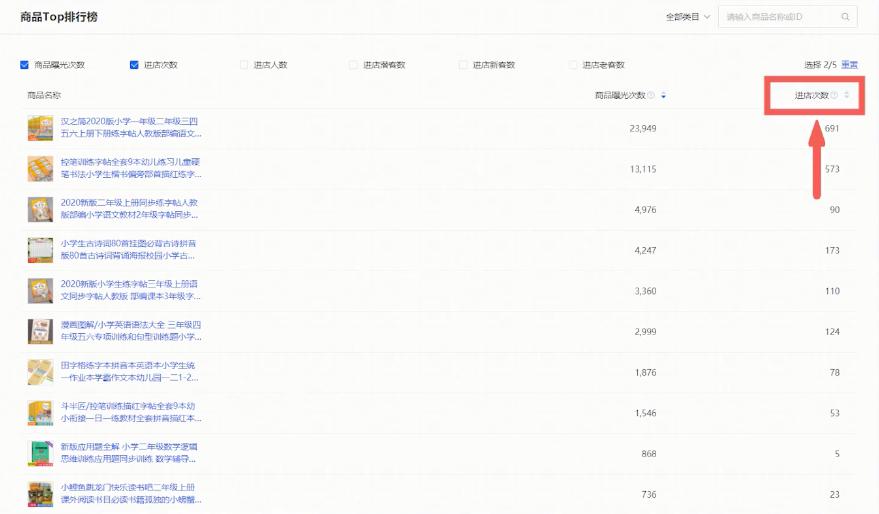Select store visits value 23
Screen dimensions: 879x514
coord(835,494)
